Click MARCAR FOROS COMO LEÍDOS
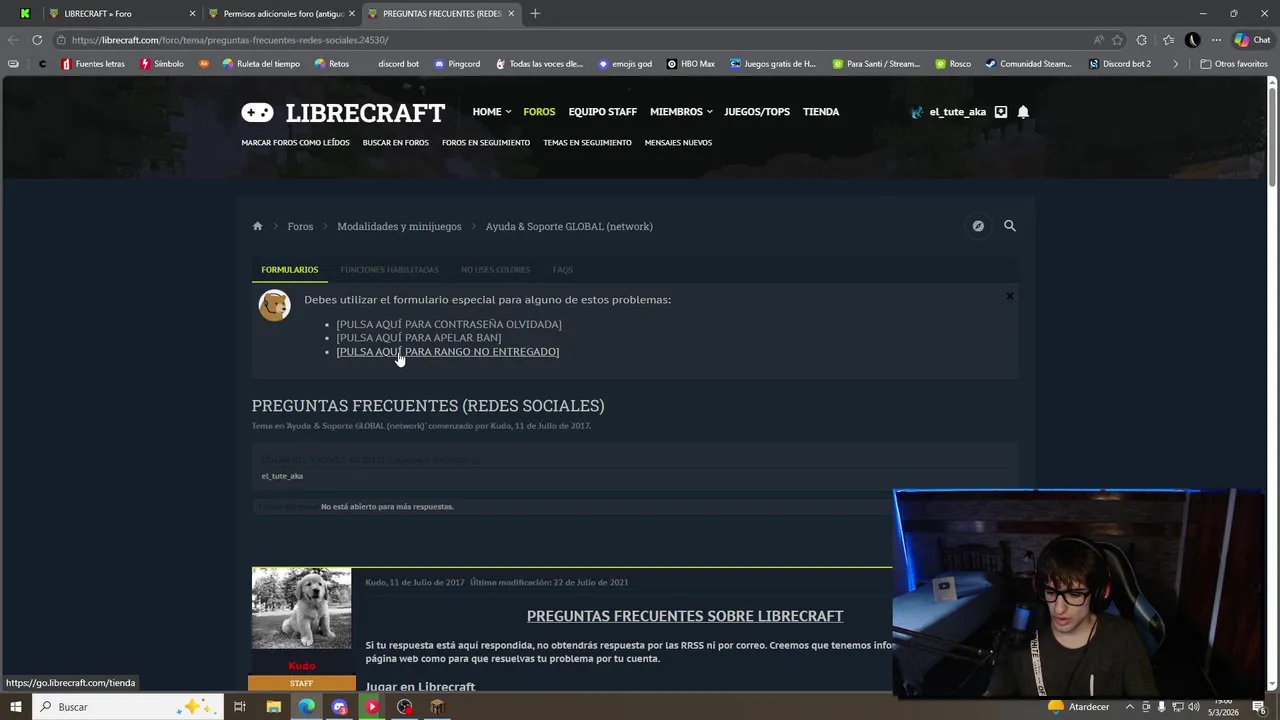The image size is (1280, 720). (295, 143)
